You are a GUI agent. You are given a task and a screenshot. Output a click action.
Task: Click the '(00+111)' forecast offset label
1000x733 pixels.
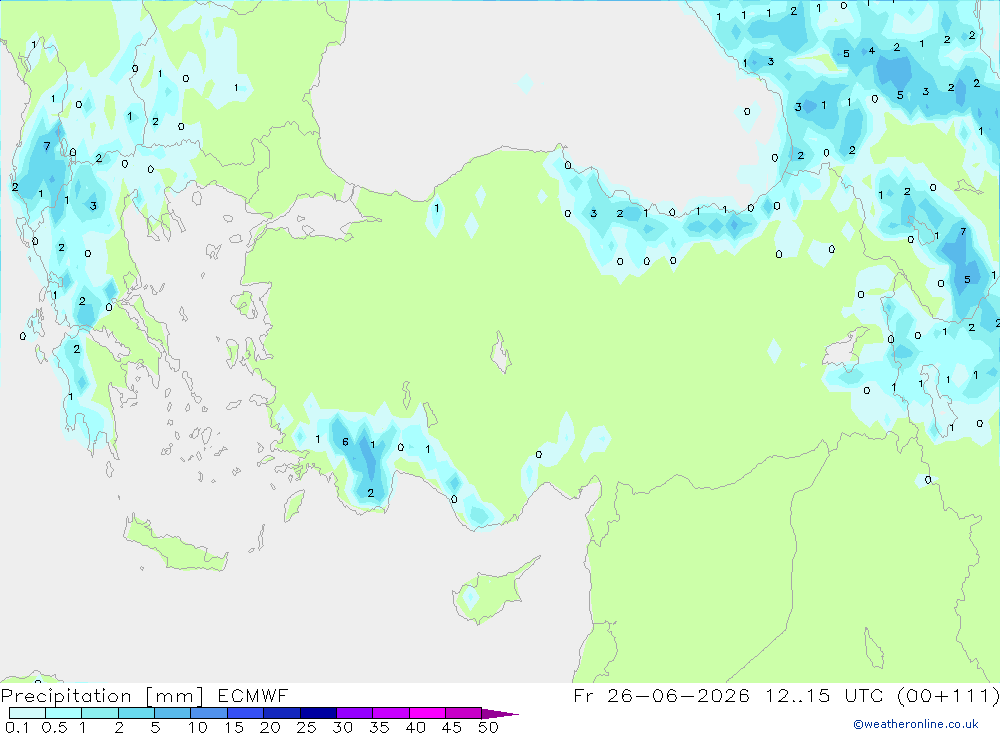(948, 695)
